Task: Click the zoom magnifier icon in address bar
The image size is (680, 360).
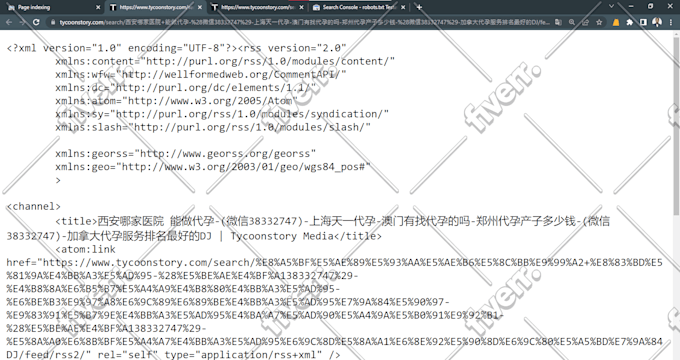Action: click(x=572, y=22)
